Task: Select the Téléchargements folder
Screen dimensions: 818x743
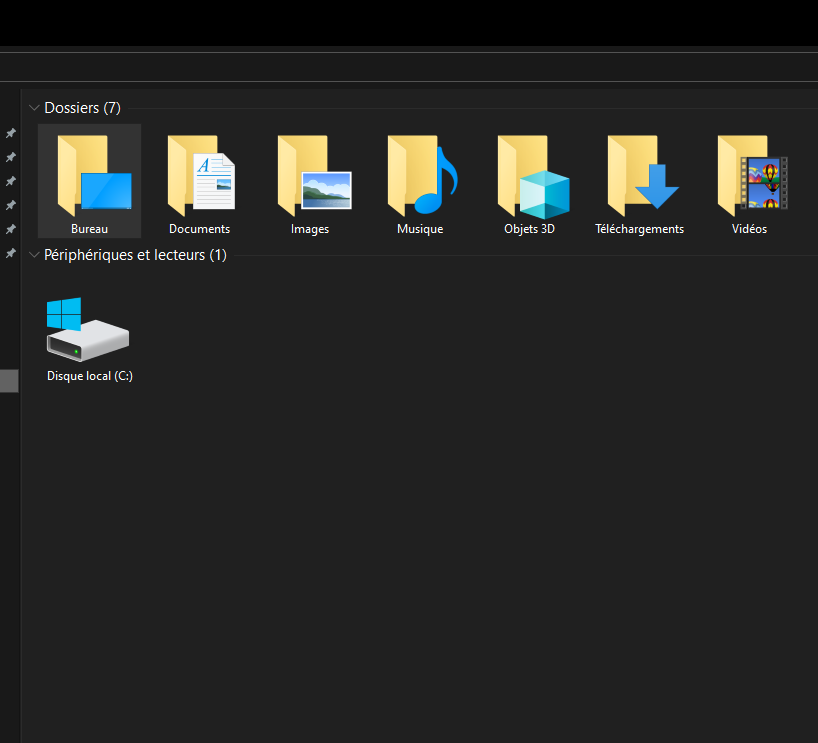Action: (640, 181)
